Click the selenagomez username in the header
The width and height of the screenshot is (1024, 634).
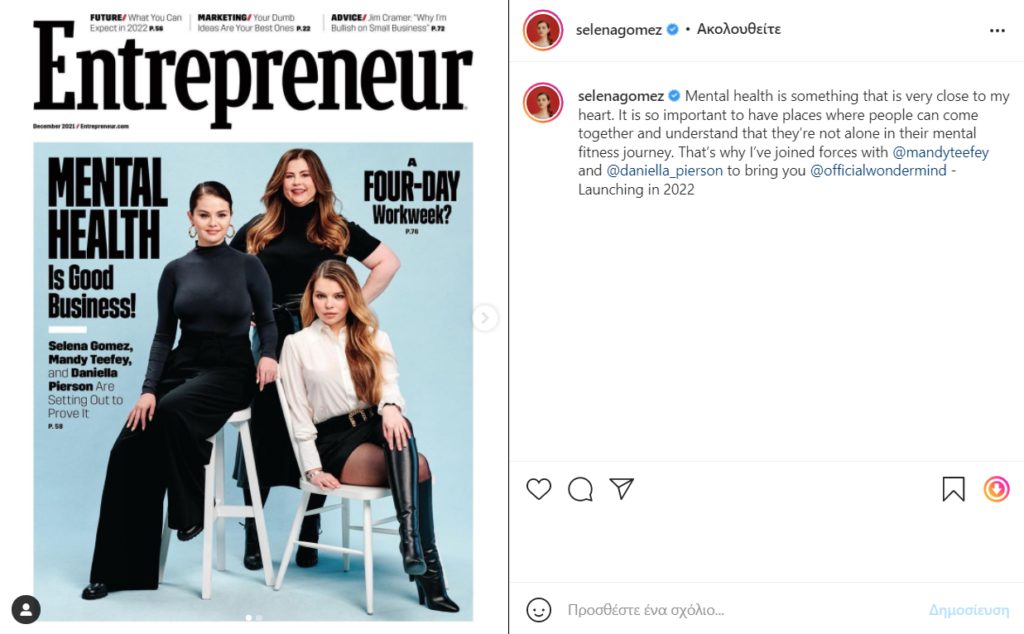618,29
